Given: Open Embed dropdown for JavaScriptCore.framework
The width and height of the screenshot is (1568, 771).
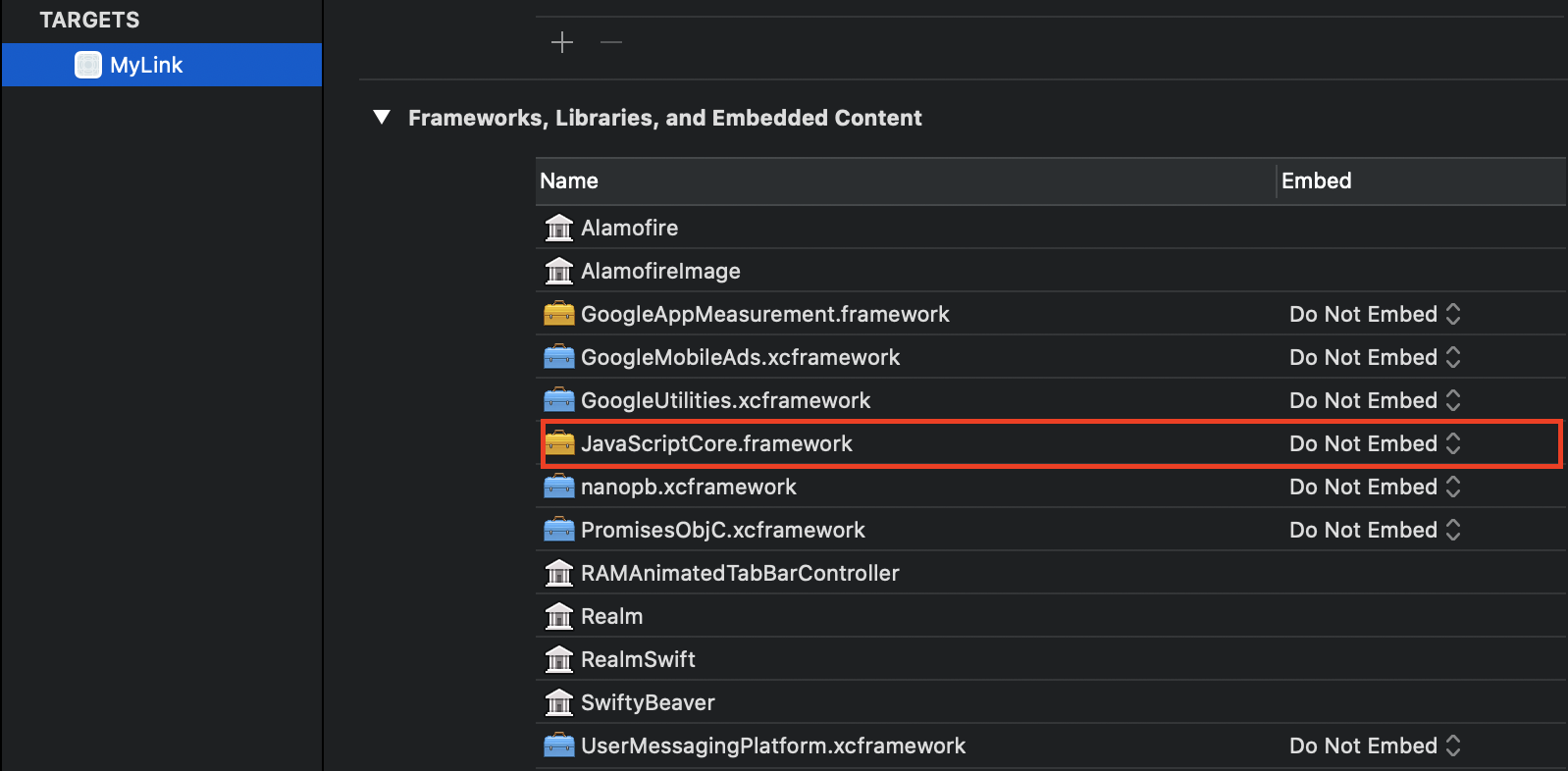Looking at the screenshot, I should (1376, 443).
